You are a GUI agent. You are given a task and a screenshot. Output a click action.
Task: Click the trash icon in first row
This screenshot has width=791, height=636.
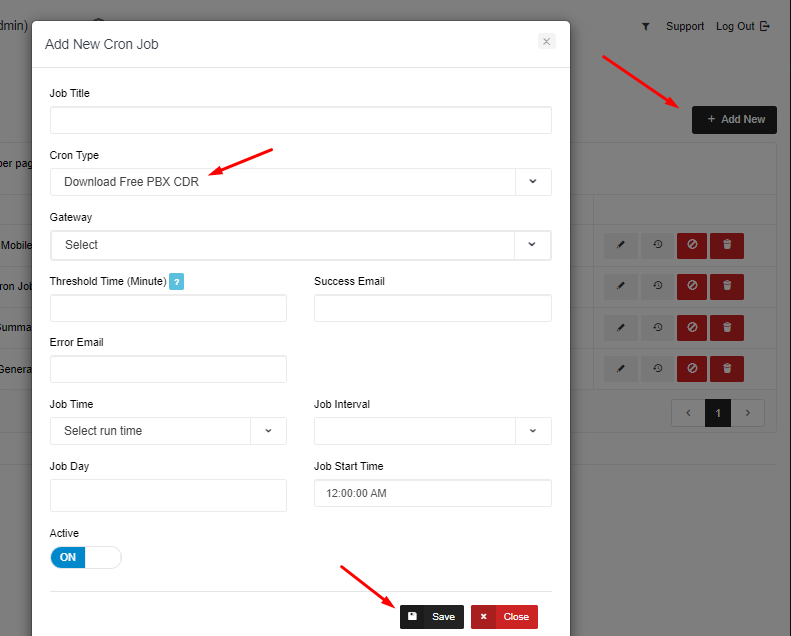pos(727,245)
